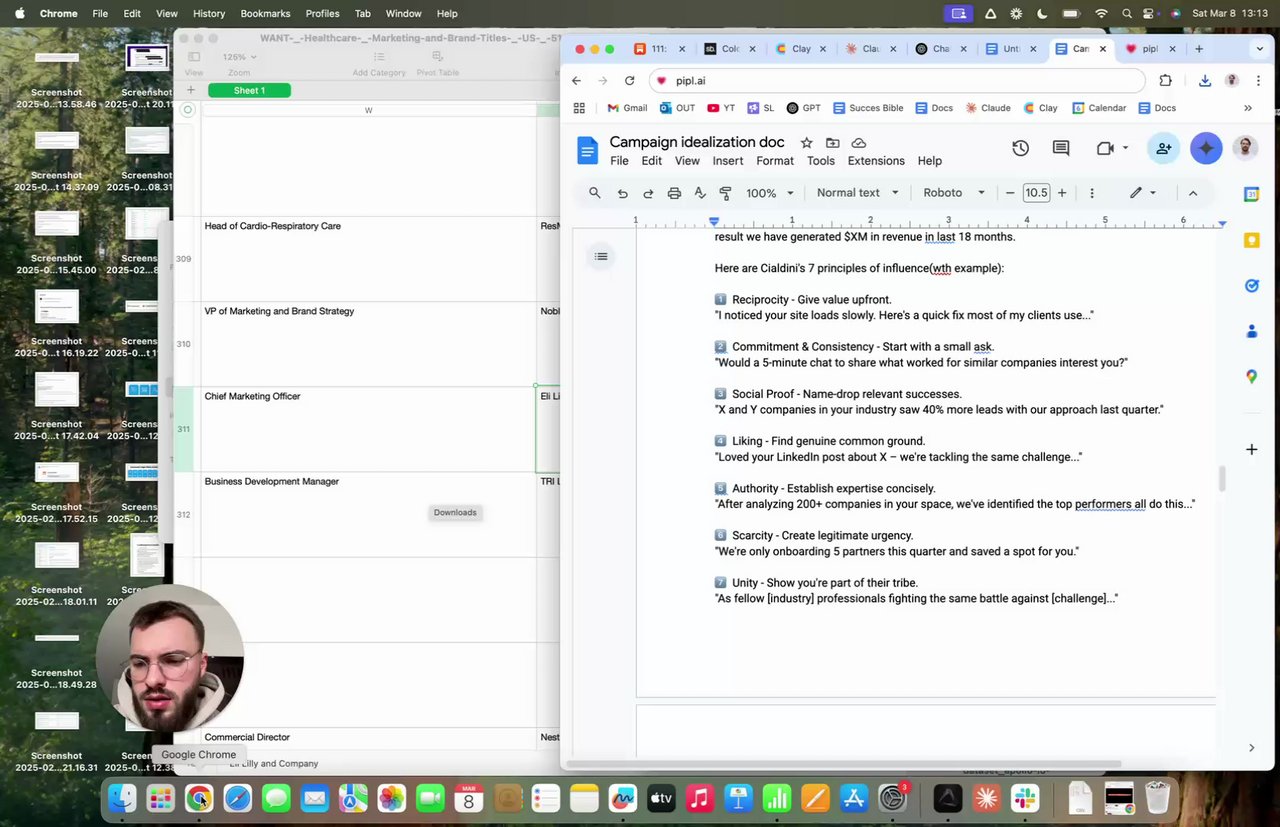Screen dimensions: 1280x827
Task: Get add-ons with plus icon in side panel
Action: [x=1251, y=450]
